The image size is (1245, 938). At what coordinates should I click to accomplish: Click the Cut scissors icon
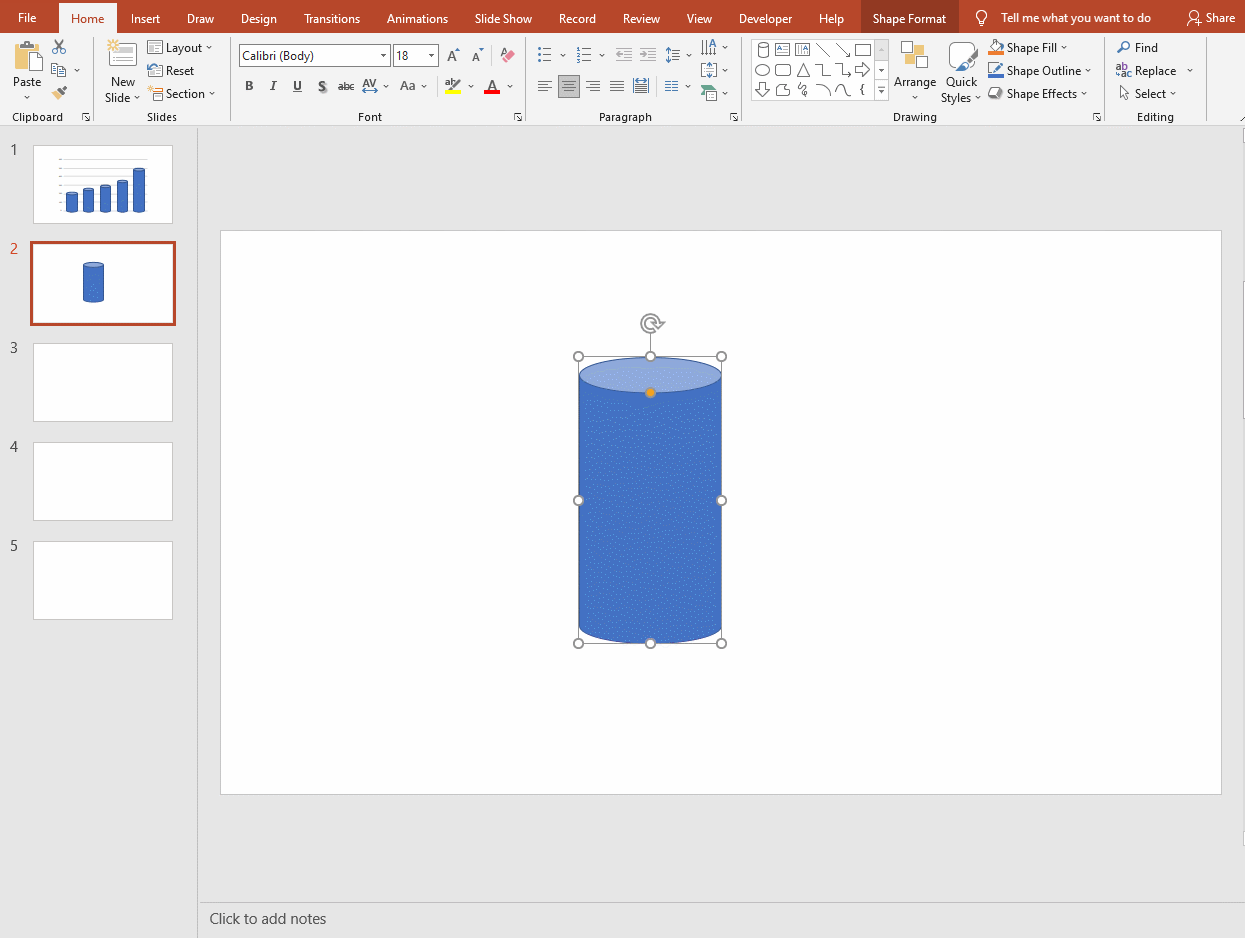59,47
